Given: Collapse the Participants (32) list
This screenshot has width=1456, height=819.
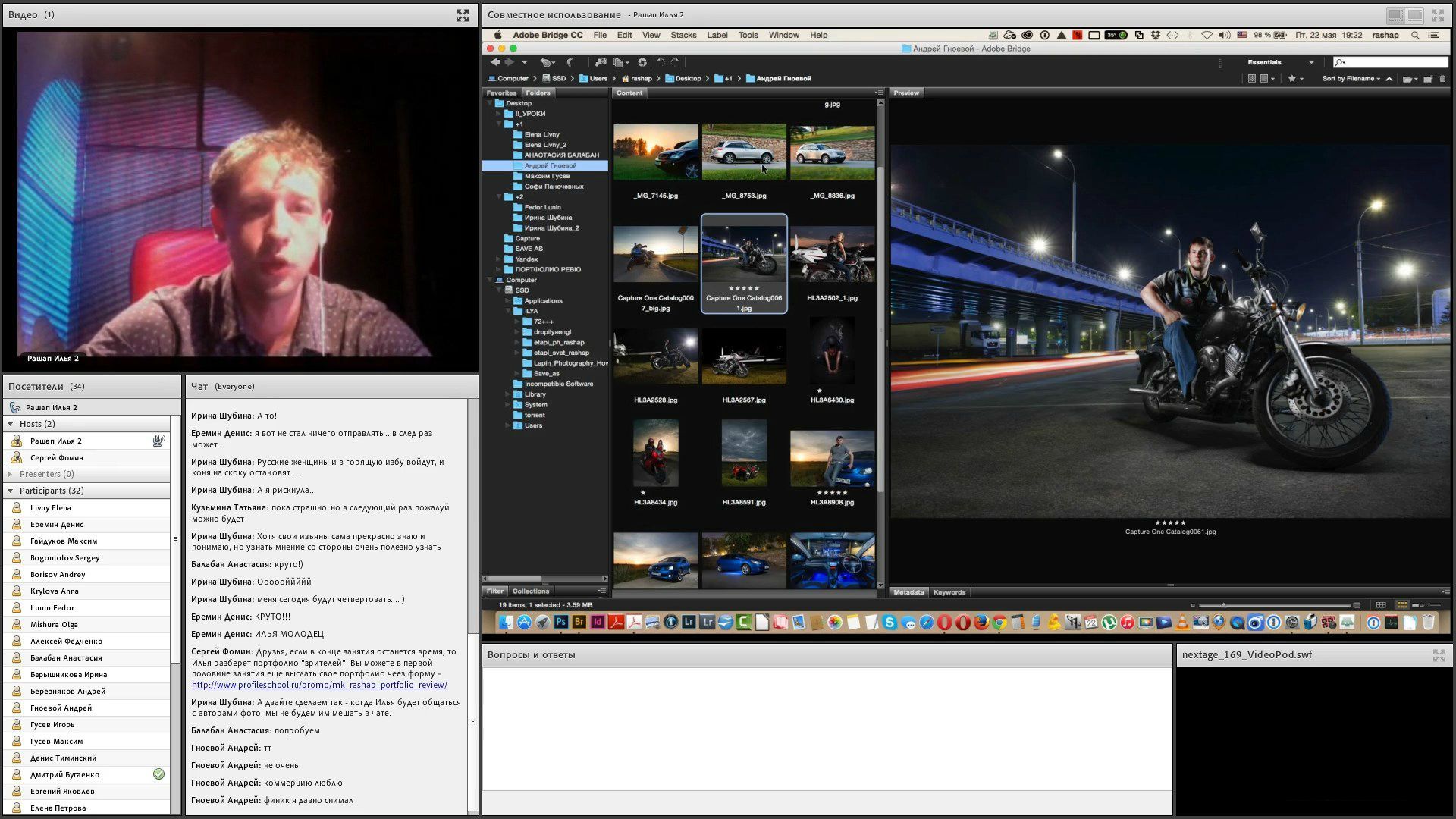Looking at the screenshot, I should coord(11,491).
